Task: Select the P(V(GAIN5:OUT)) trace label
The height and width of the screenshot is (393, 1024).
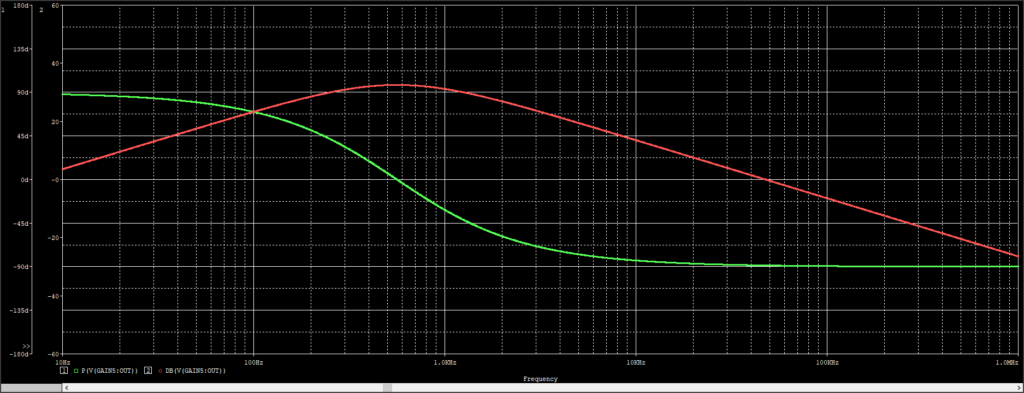Action: point(110,371)
